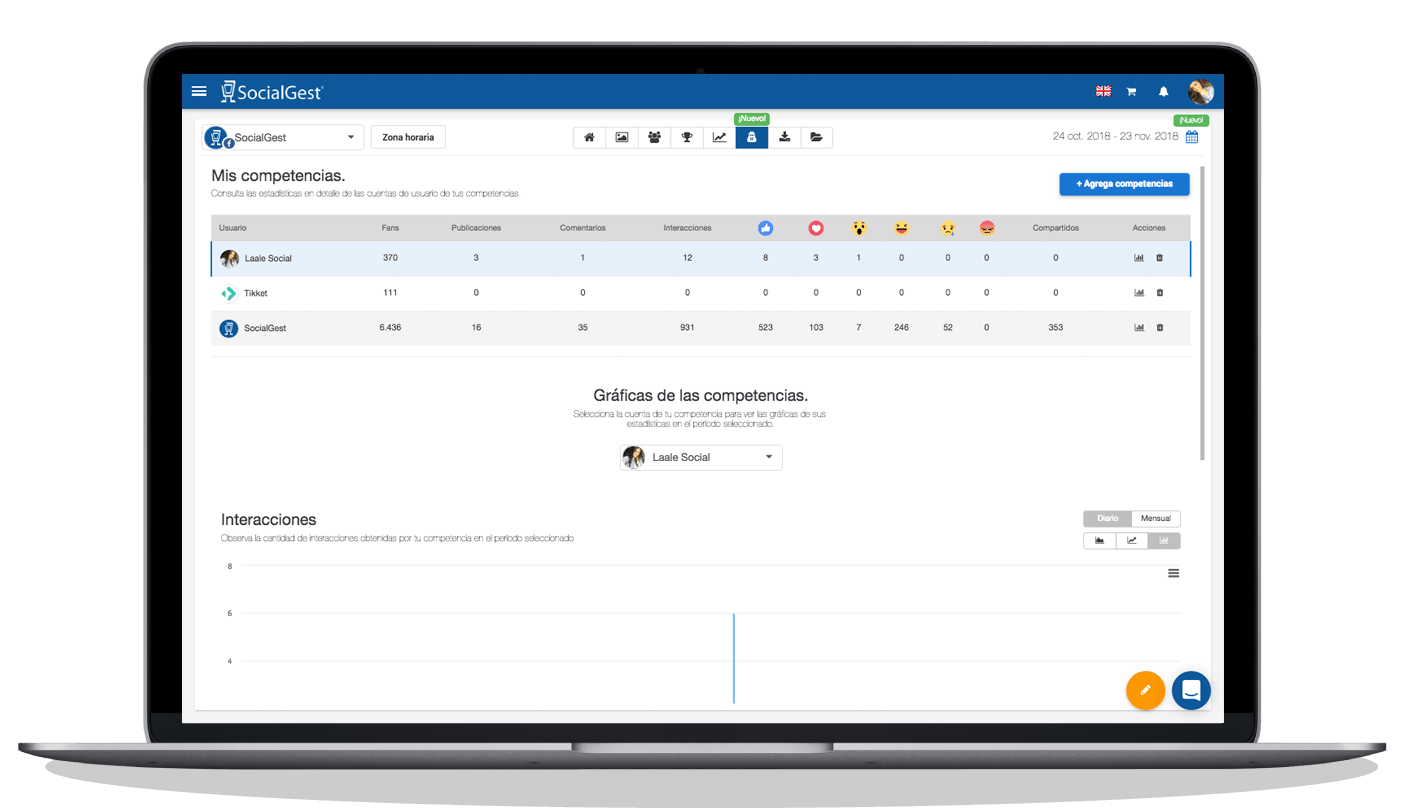The height and width of the screenshot is (808, 1410).
Task: Select the Tikket table row name
Action: click(256, 293)
